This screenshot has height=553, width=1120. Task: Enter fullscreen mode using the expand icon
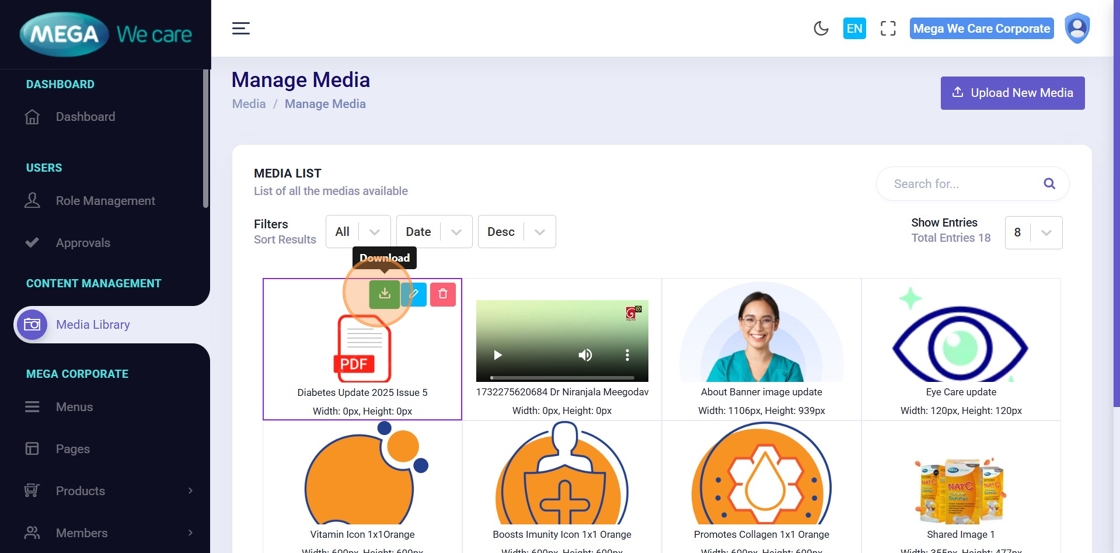click(888, 28)
